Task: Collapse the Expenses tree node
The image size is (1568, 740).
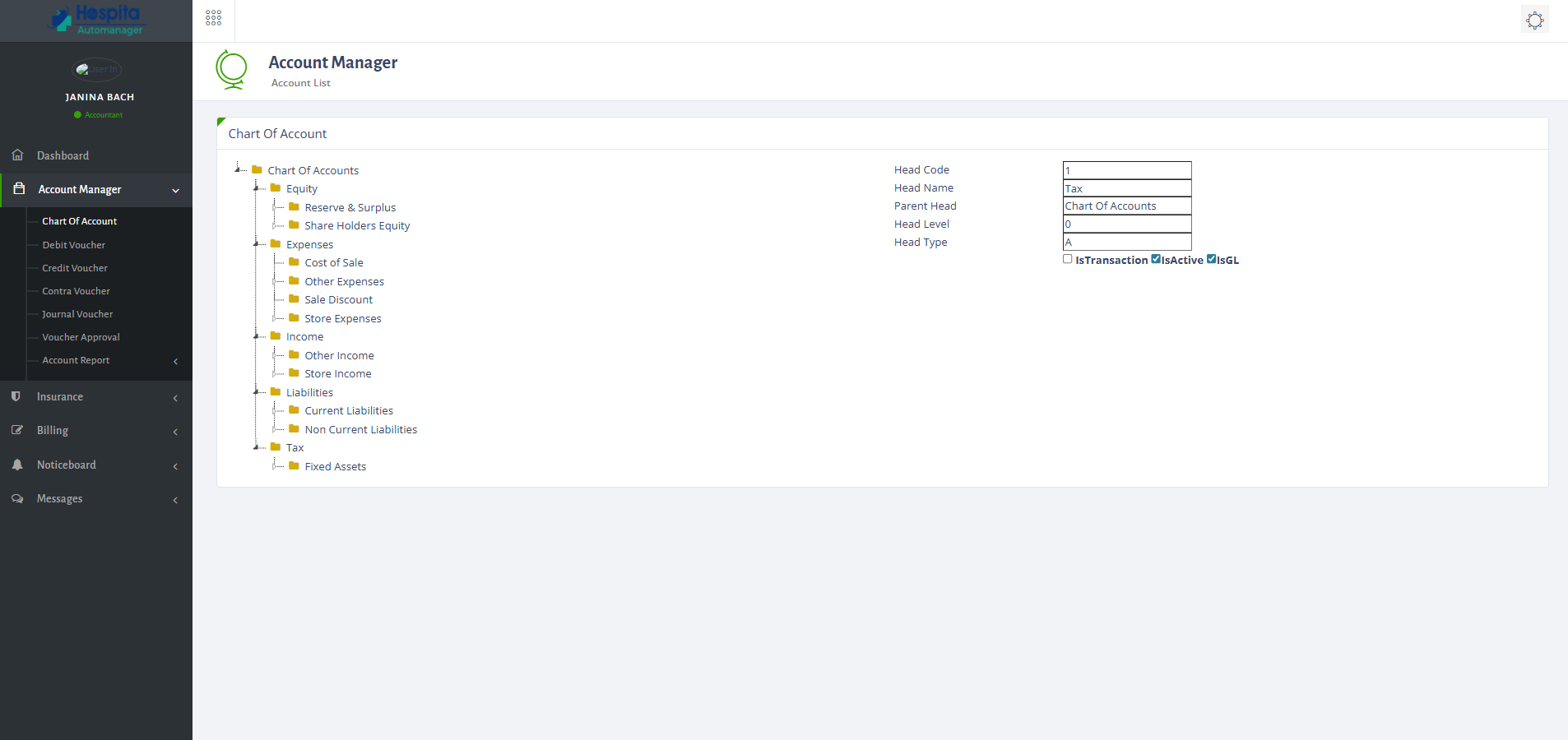Action: pyautogui.click(x=257, y=244)
